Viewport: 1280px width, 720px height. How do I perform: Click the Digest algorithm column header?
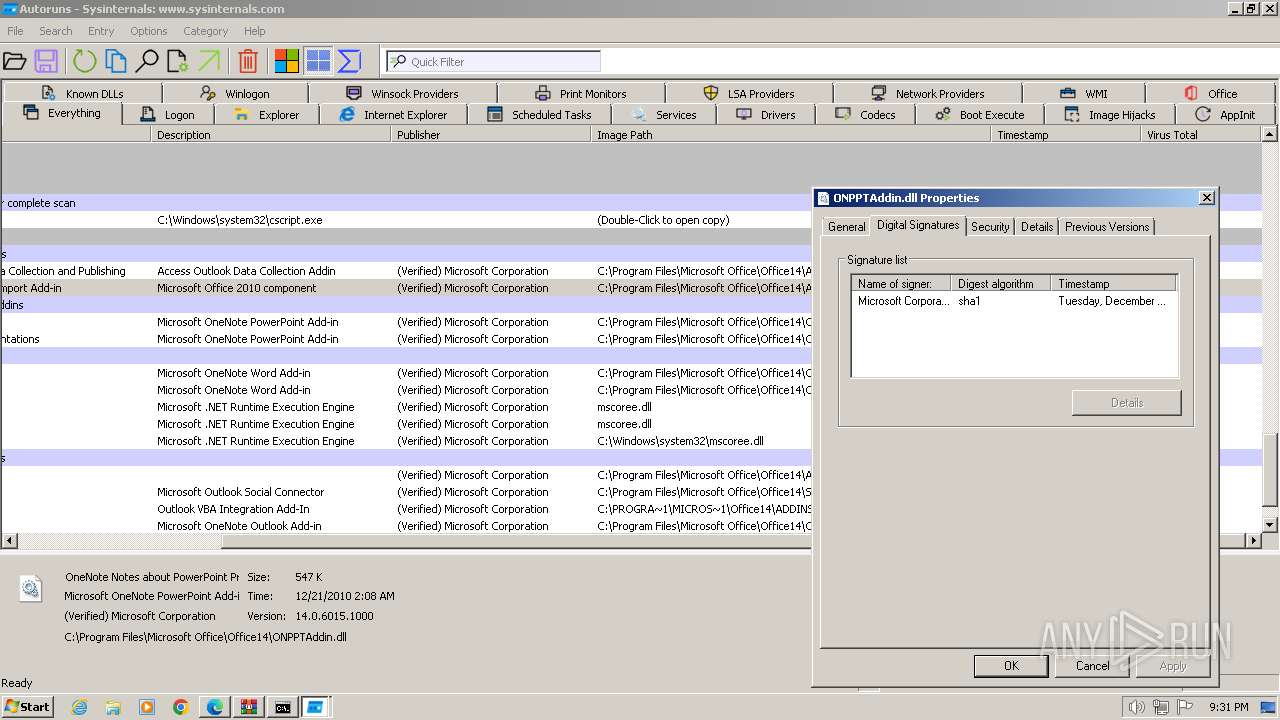[x=1001, y=284]
